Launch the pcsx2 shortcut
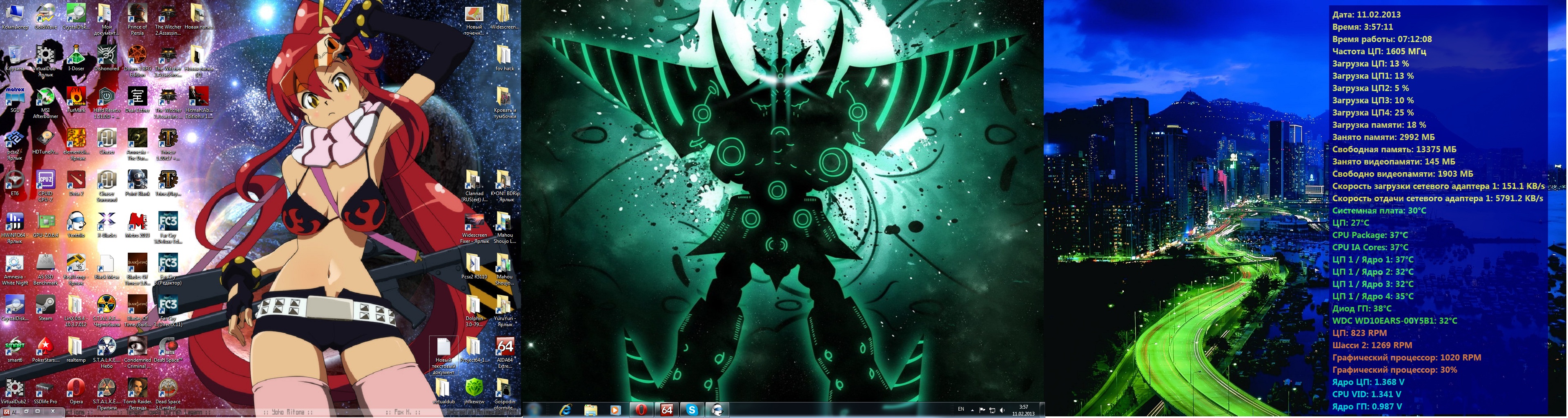This screenshot has height=418, width=1568. click(15, 144)
